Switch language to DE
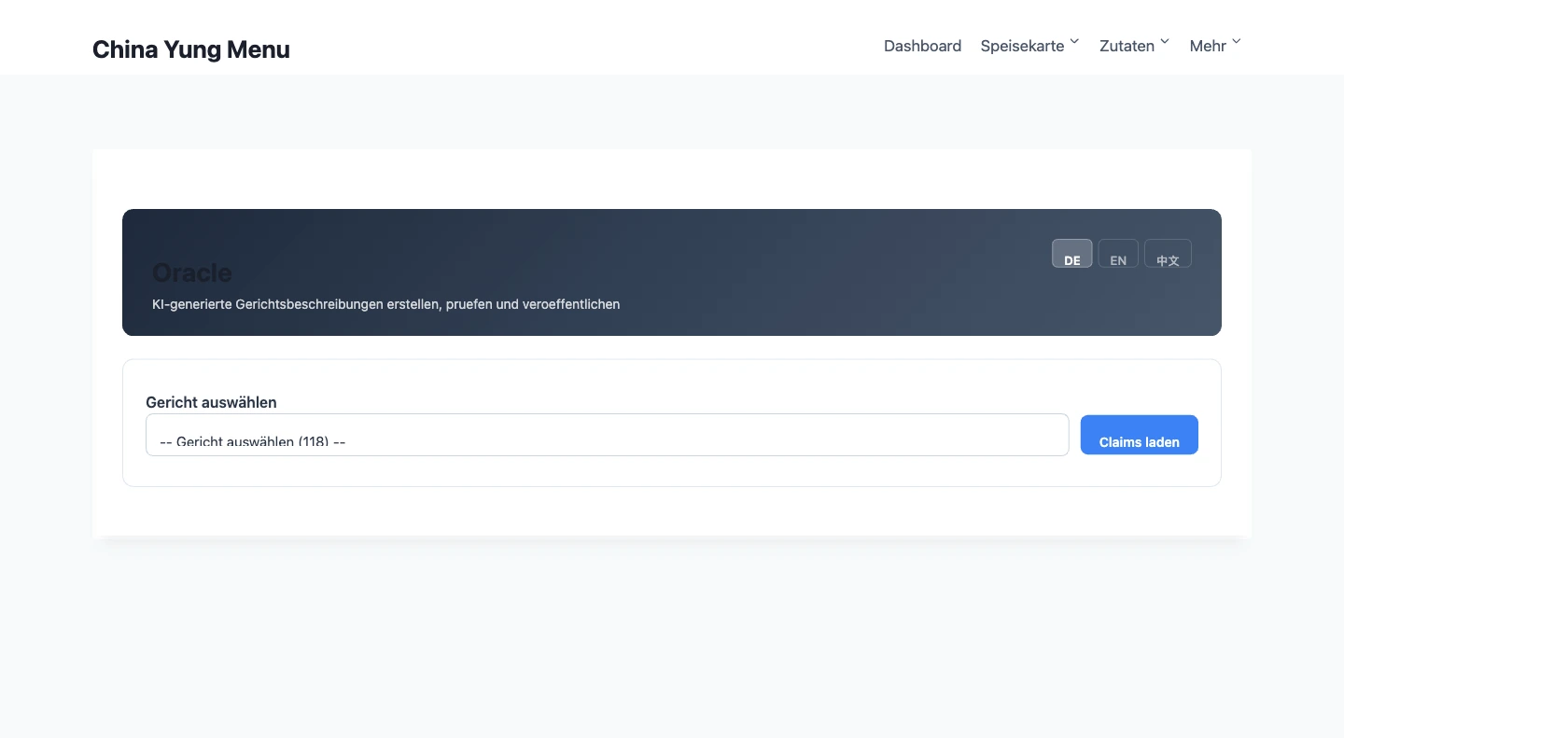The width and height of the screenshot is (1568, 738). click(1072, 254)
